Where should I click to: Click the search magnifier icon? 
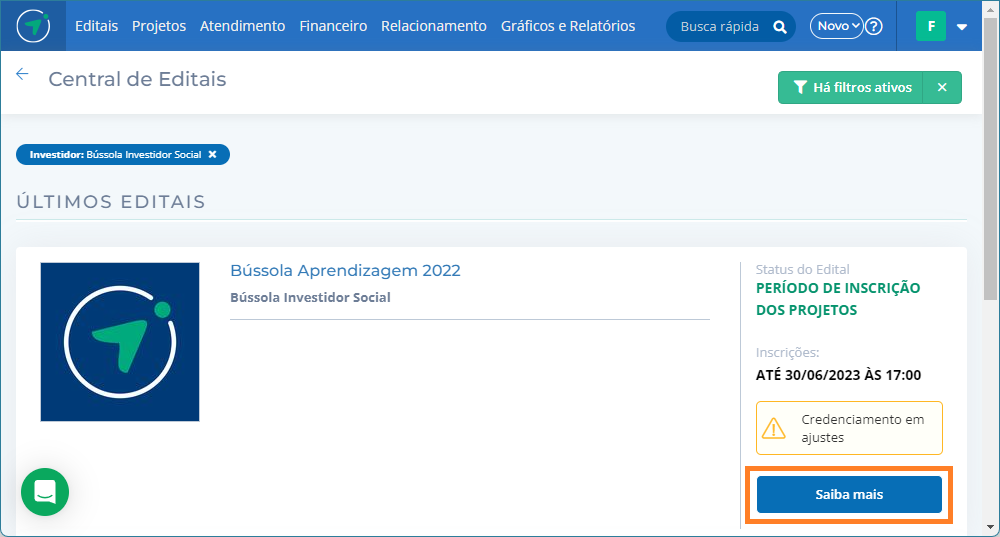(x=779, y=27)
